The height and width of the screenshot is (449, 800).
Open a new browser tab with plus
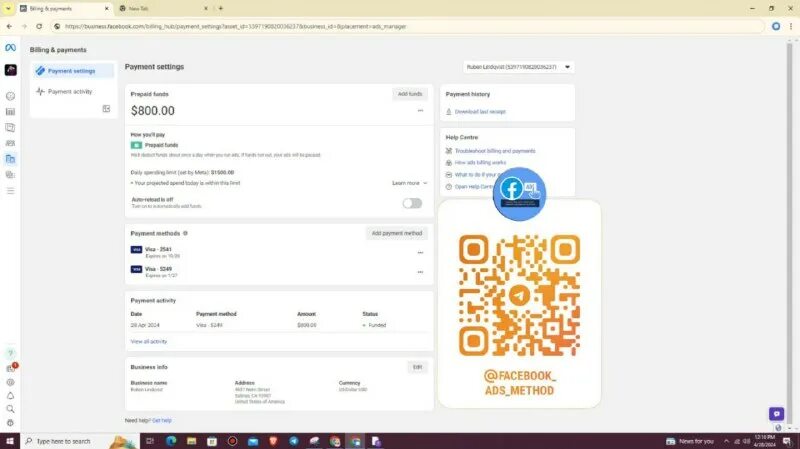point(220,9)
